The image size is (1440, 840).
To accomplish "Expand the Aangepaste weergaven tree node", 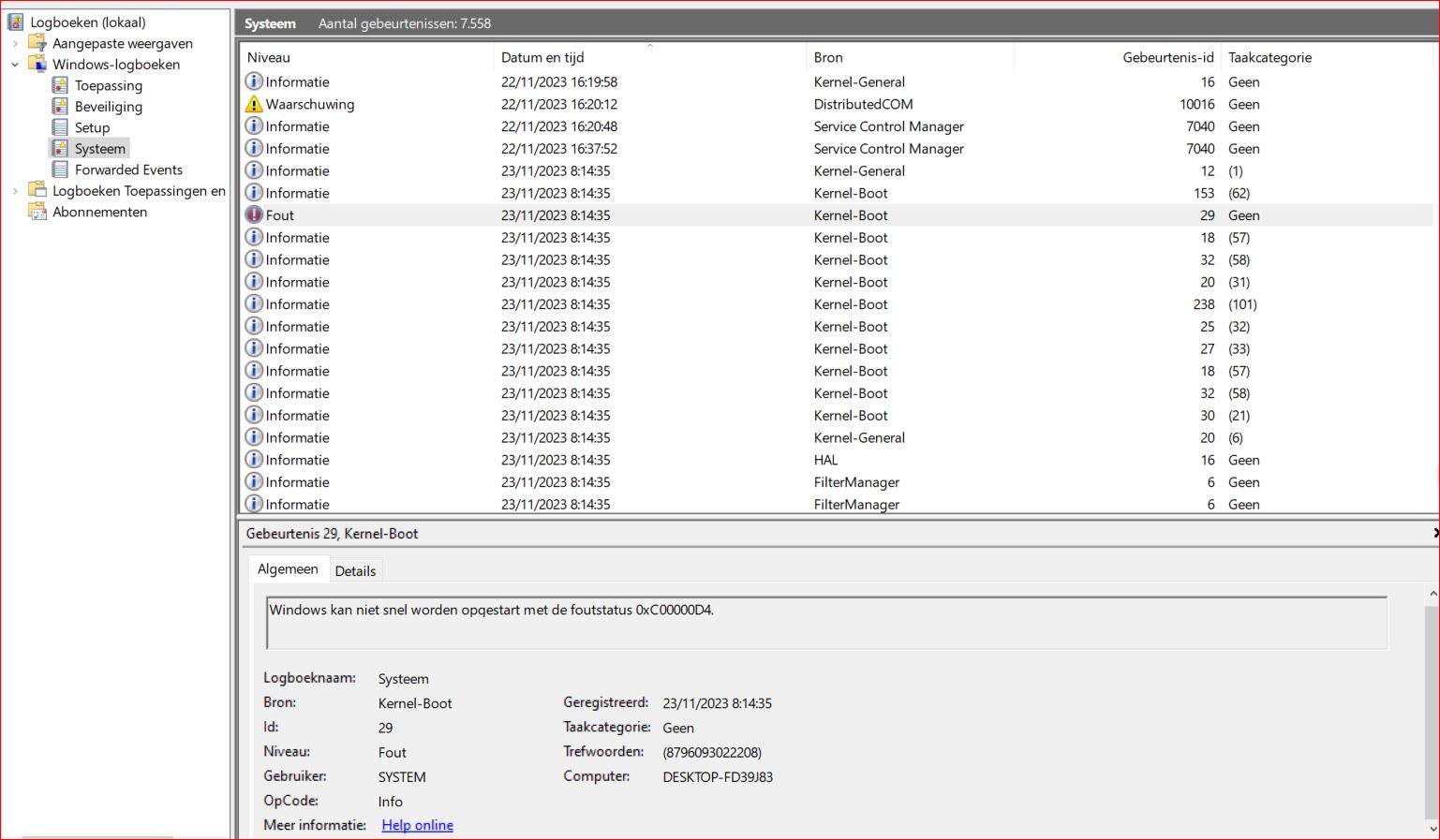I will pyautogui.click(x=15, y=43).
